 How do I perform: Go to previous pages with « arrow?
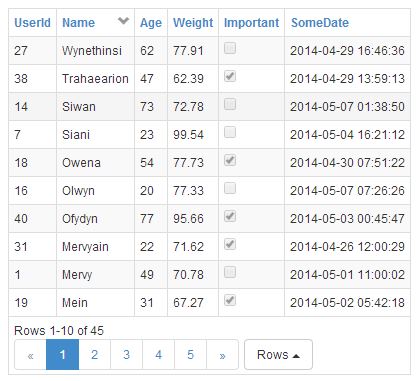[30, 355]
